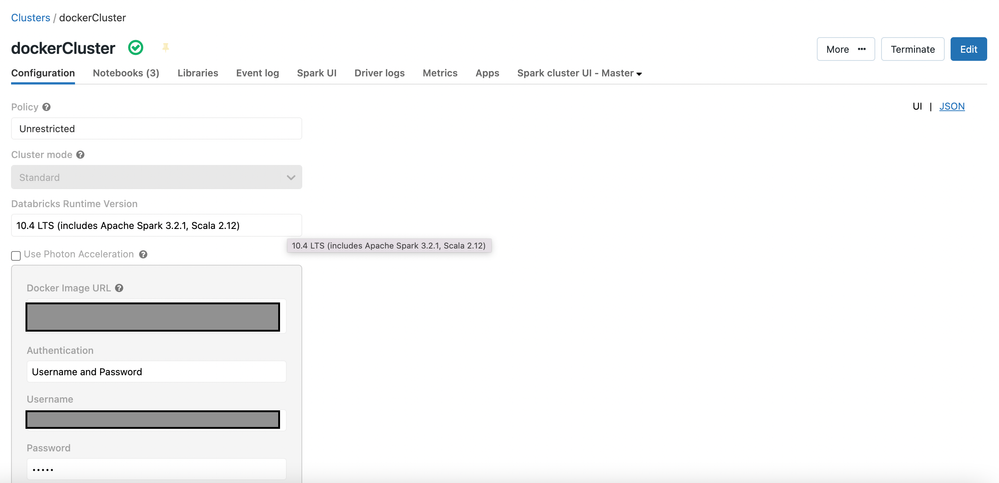The width and height of the screenshot is (999, 483).
Task: Click the Terminate button
Action: click(x=912, y=49)
